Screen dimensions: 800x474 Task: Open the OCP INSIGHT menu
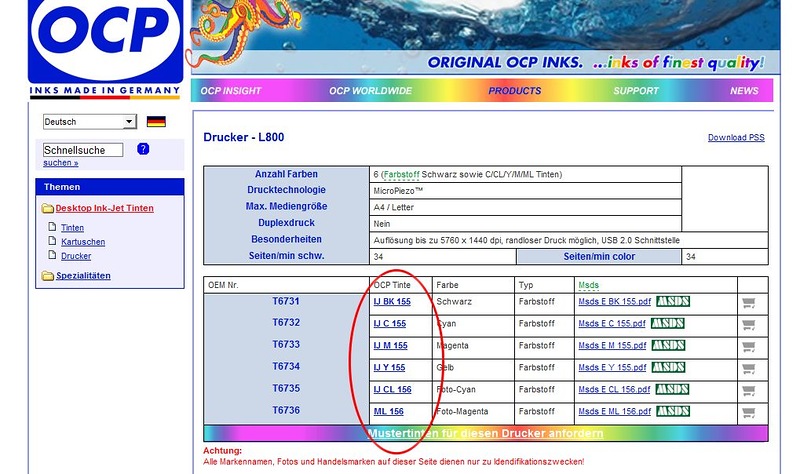pyautogui.click(x=231, y=91)
